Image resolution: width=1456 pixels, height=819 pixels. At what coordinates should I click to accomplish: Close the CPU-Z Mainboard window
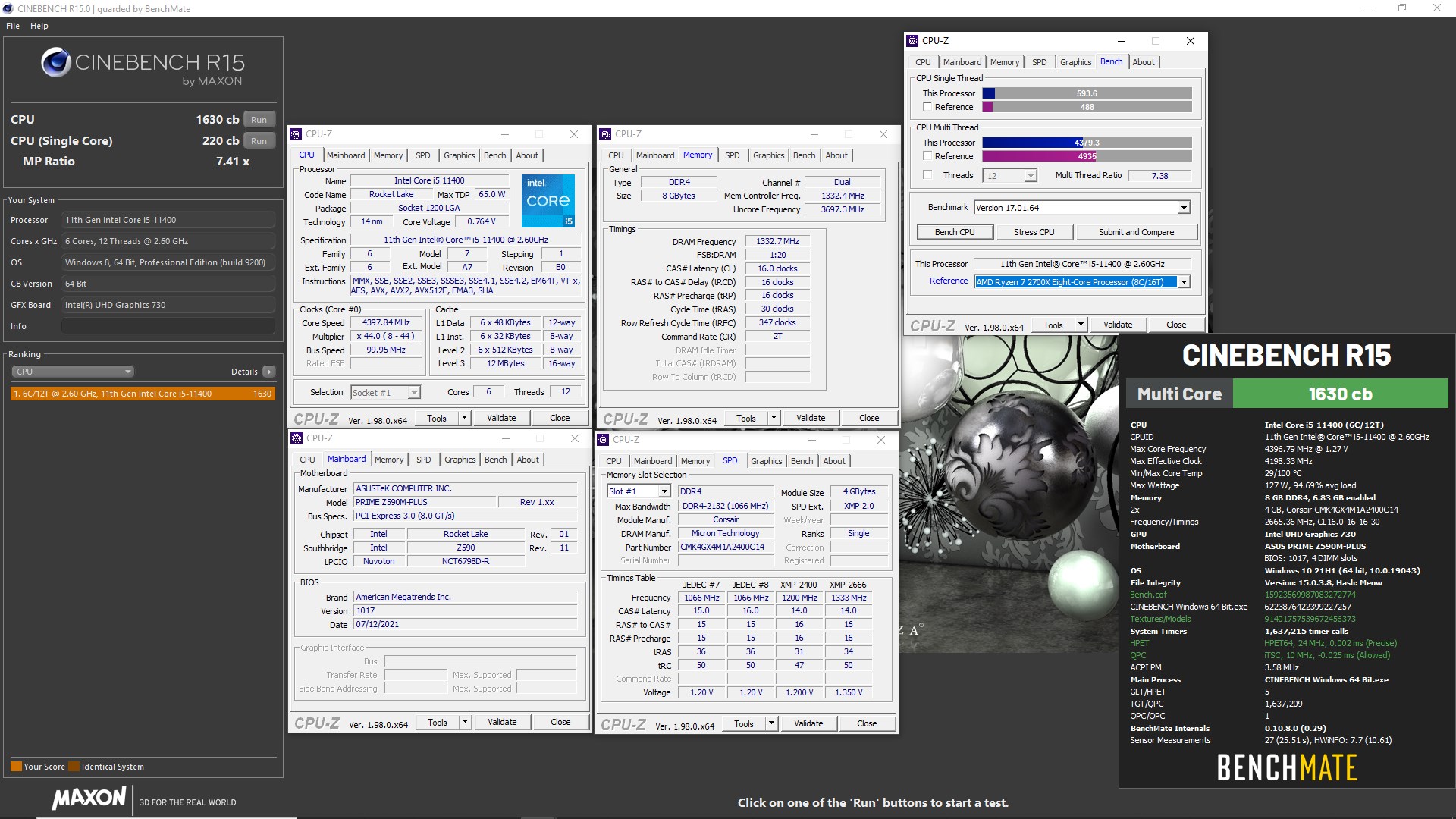pos(574,438)
